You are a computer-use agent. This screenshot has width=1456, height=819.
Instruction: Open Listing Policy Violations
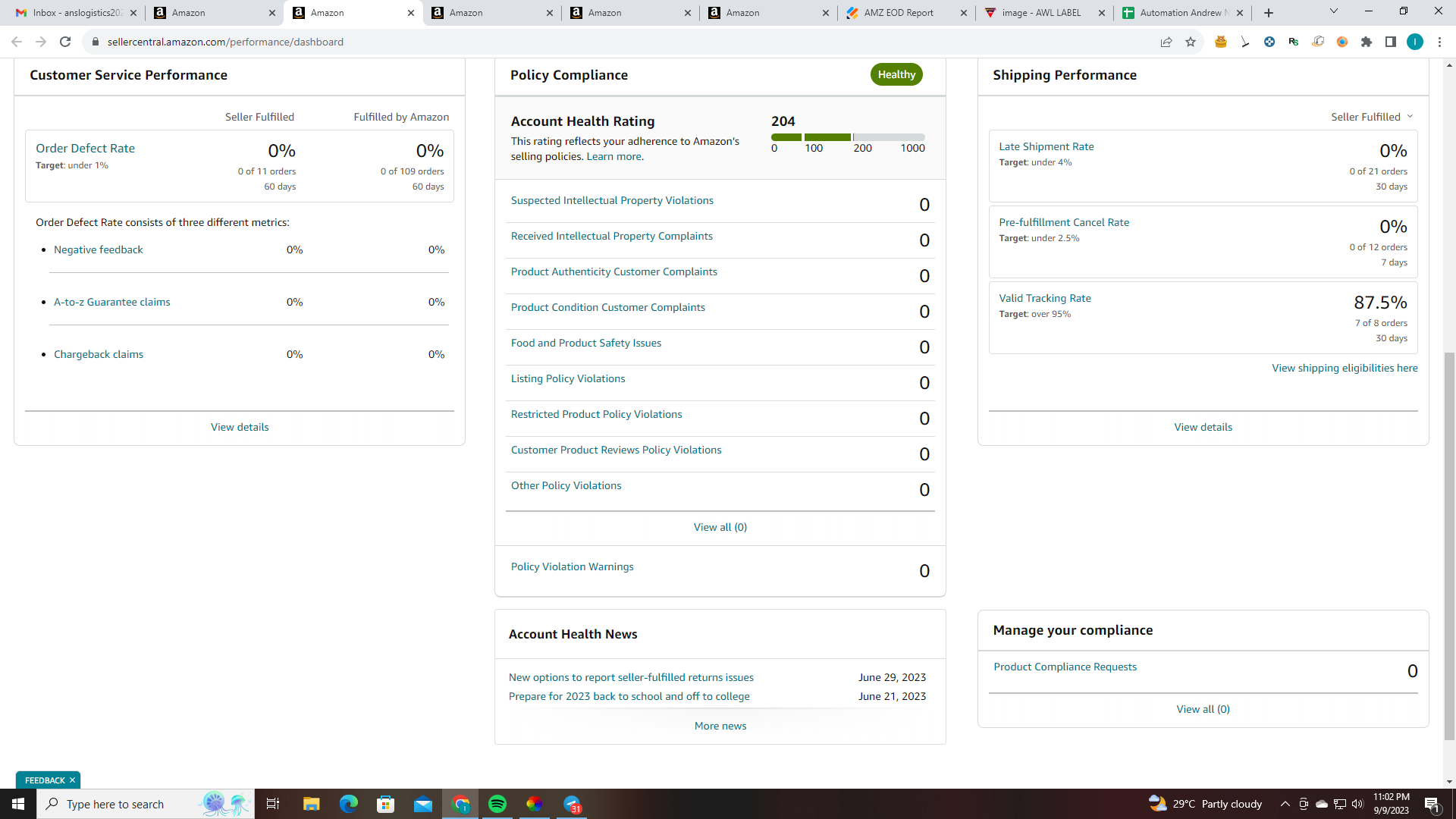[568, 378]
